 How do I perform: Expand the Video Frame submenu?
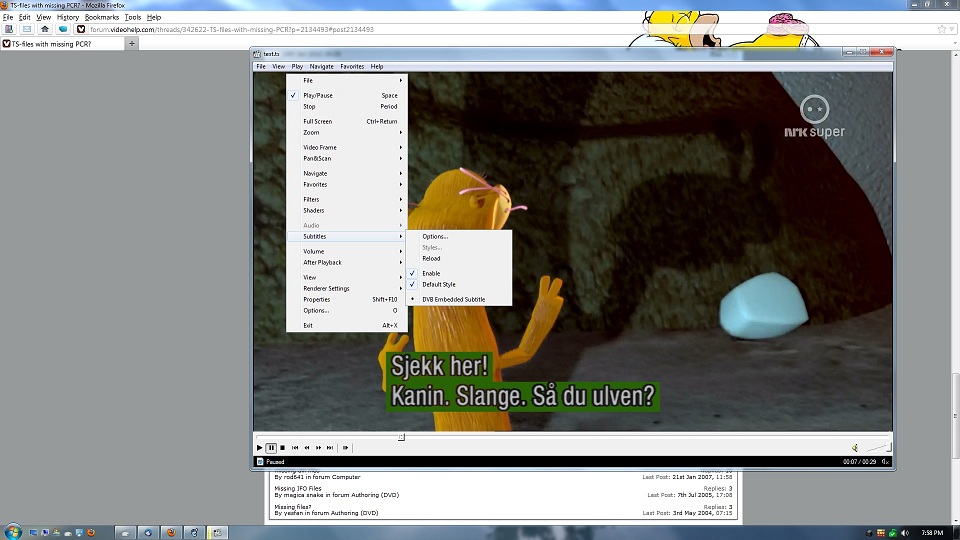coord(347,148)
